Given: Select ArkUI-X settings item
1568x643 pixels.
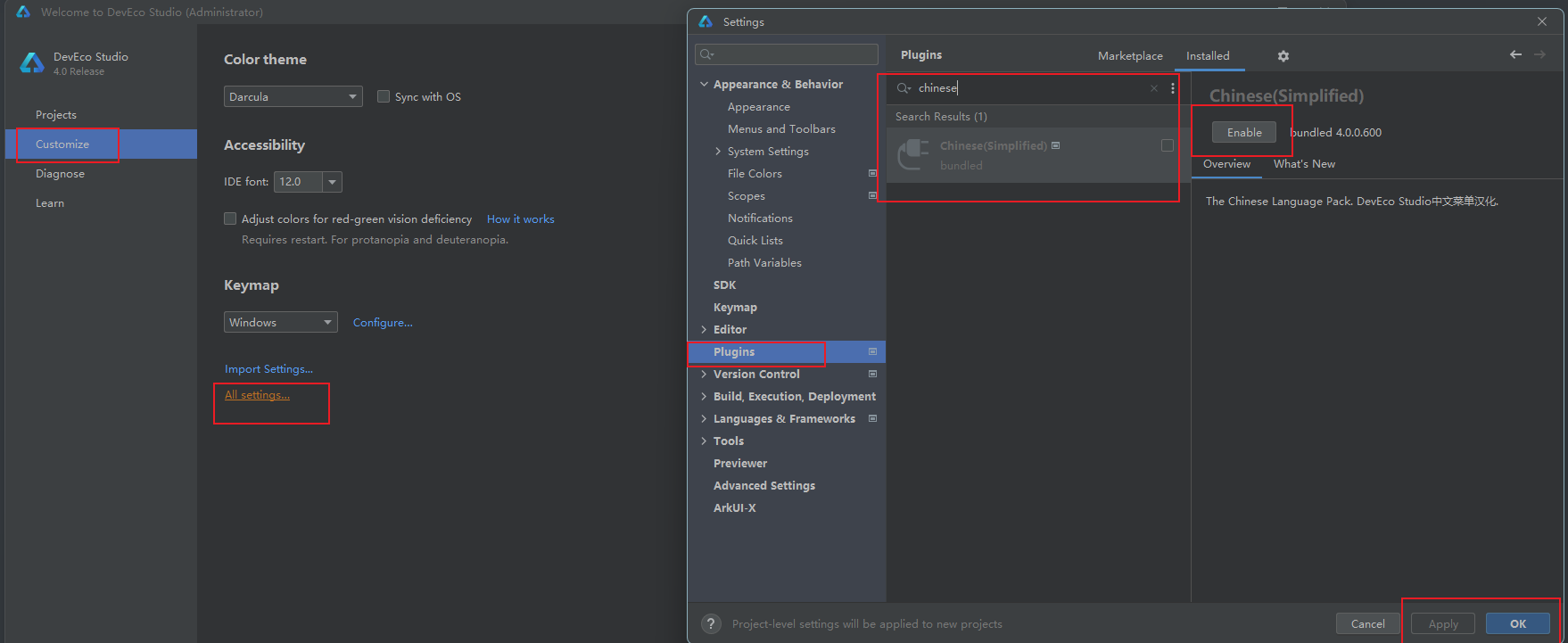Looking at the screenshot, I should pos(735,507).
